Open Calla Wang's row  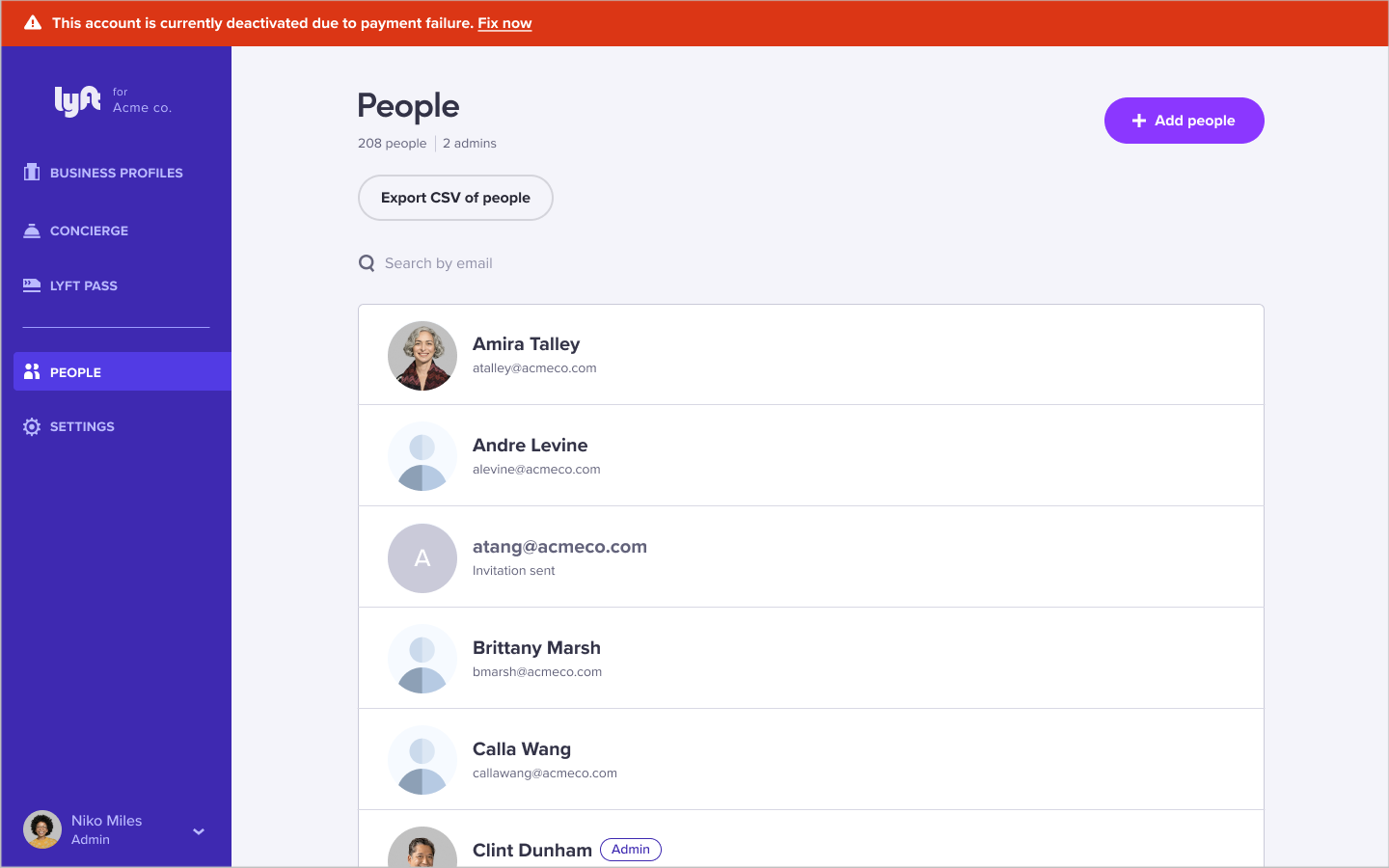[811, 760]
